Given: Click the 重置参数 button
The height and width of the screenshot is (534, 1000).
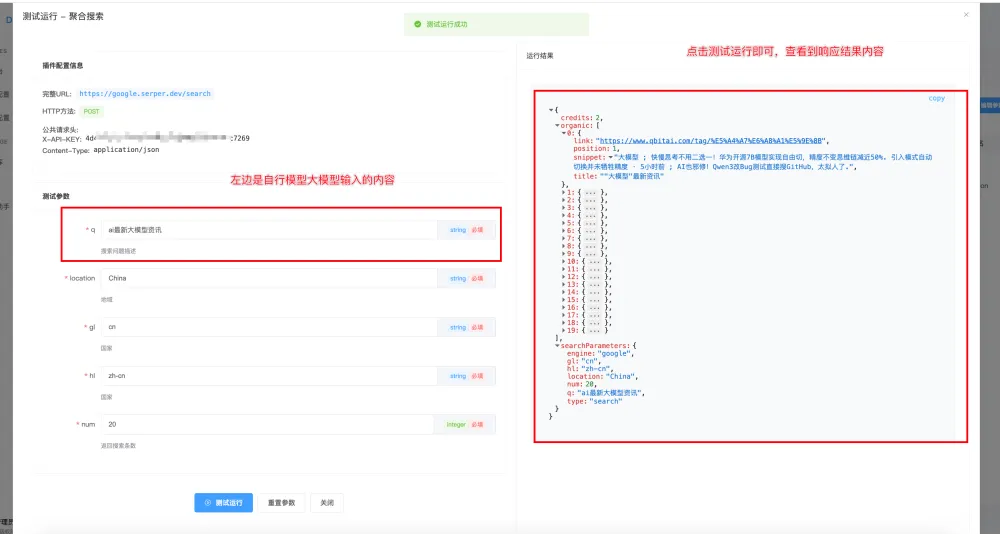Looking at the screenshot, I should tap(281, 503).
